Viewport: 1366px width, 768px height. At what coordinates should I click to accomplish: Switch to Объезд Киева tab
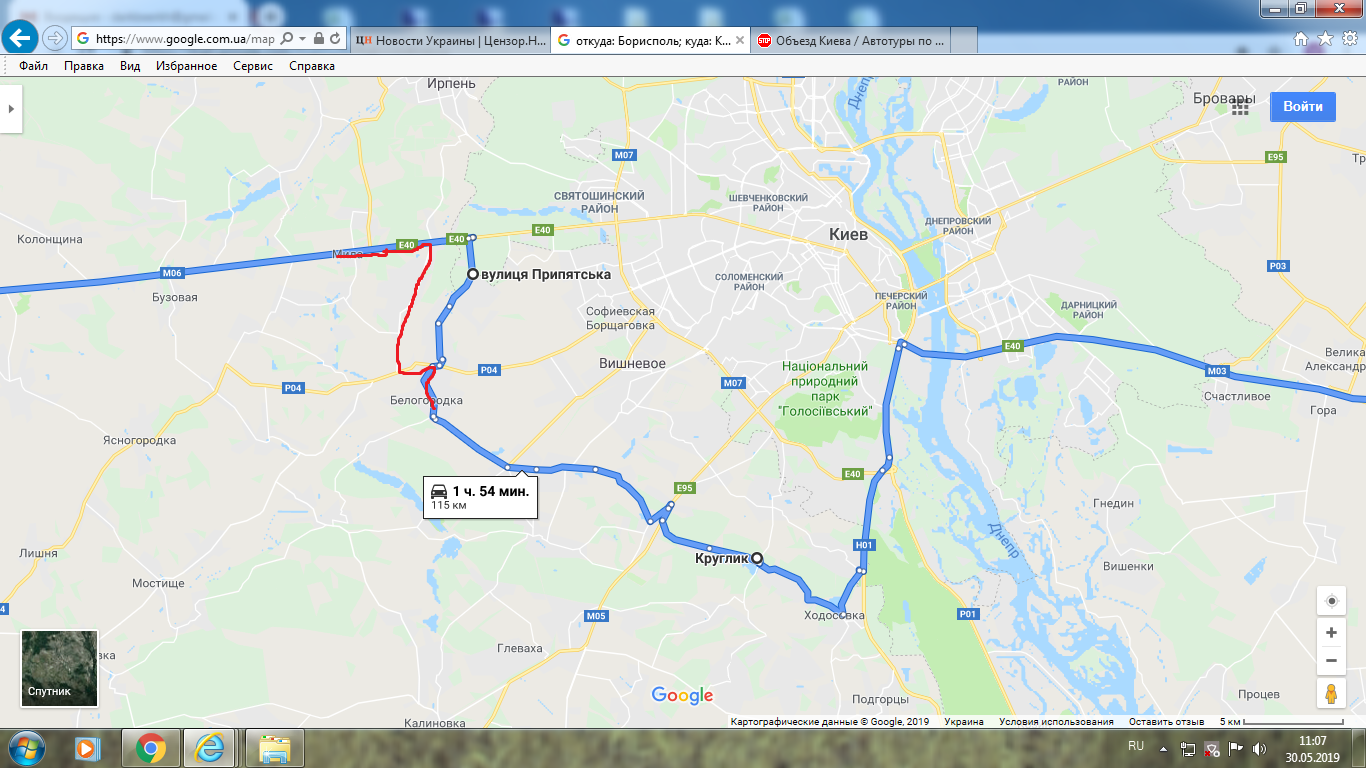point(849,40)
